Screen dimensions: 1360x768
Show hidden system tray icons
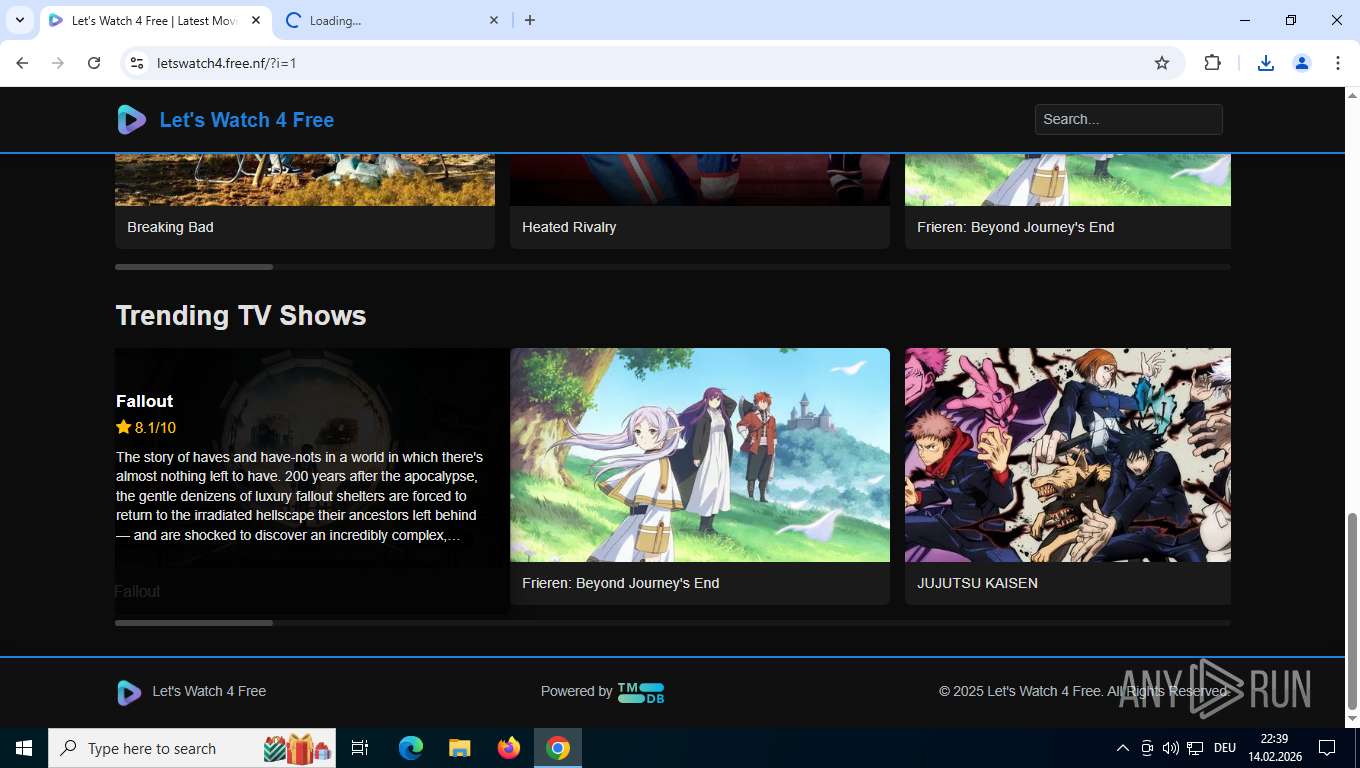coord(1122,748)
